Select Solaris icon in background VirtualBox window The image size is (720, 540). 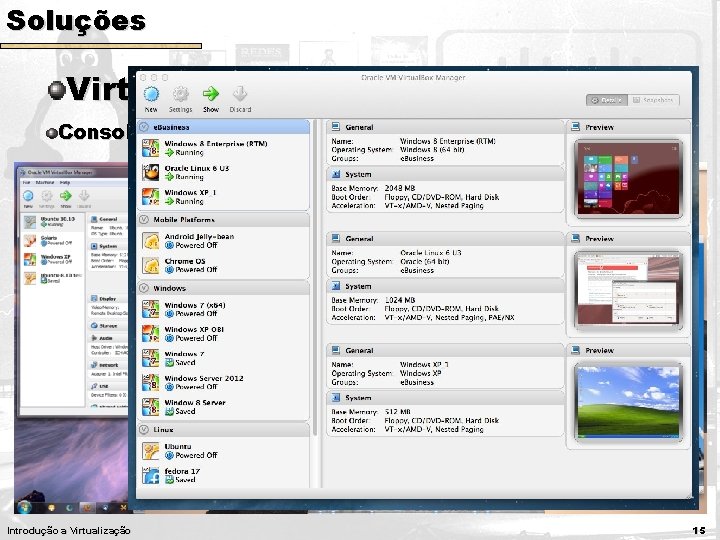(x=30, y=241)
